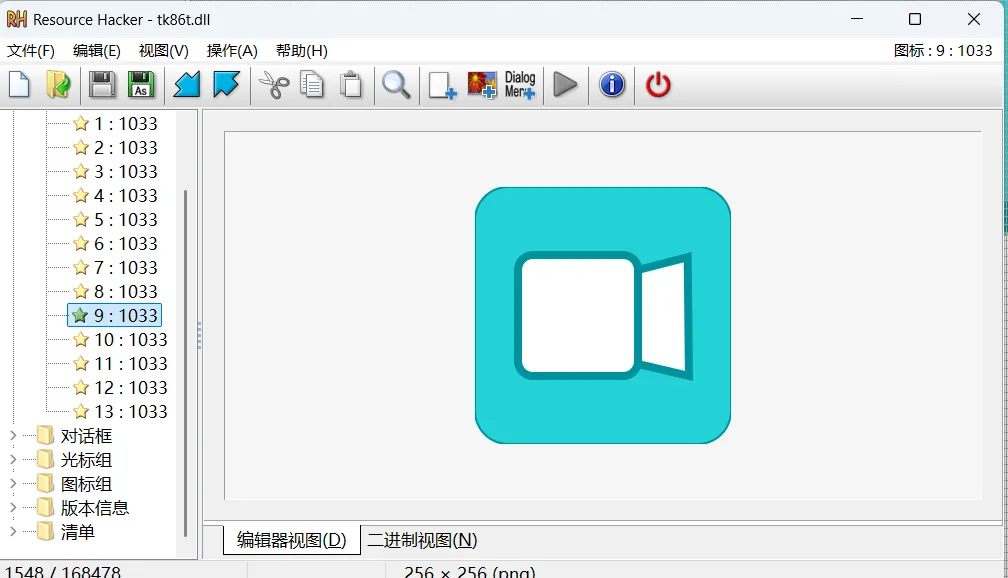Viewport: 1008px width, 578px height.
Task: Switch to the 二进制视图(N) tab
Action: tap(422, 540)
